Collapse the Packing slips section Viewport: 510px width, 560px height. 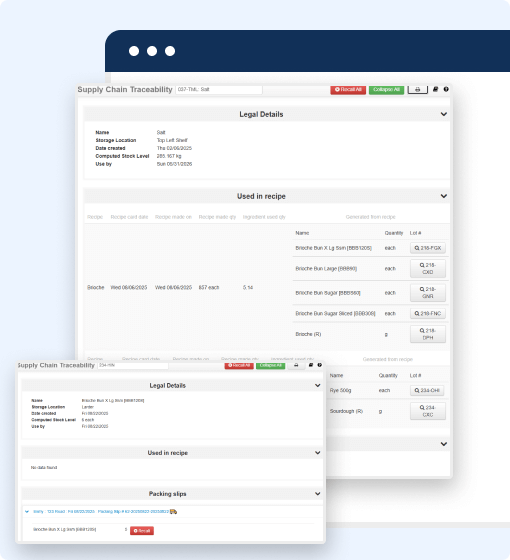point(317,494)
